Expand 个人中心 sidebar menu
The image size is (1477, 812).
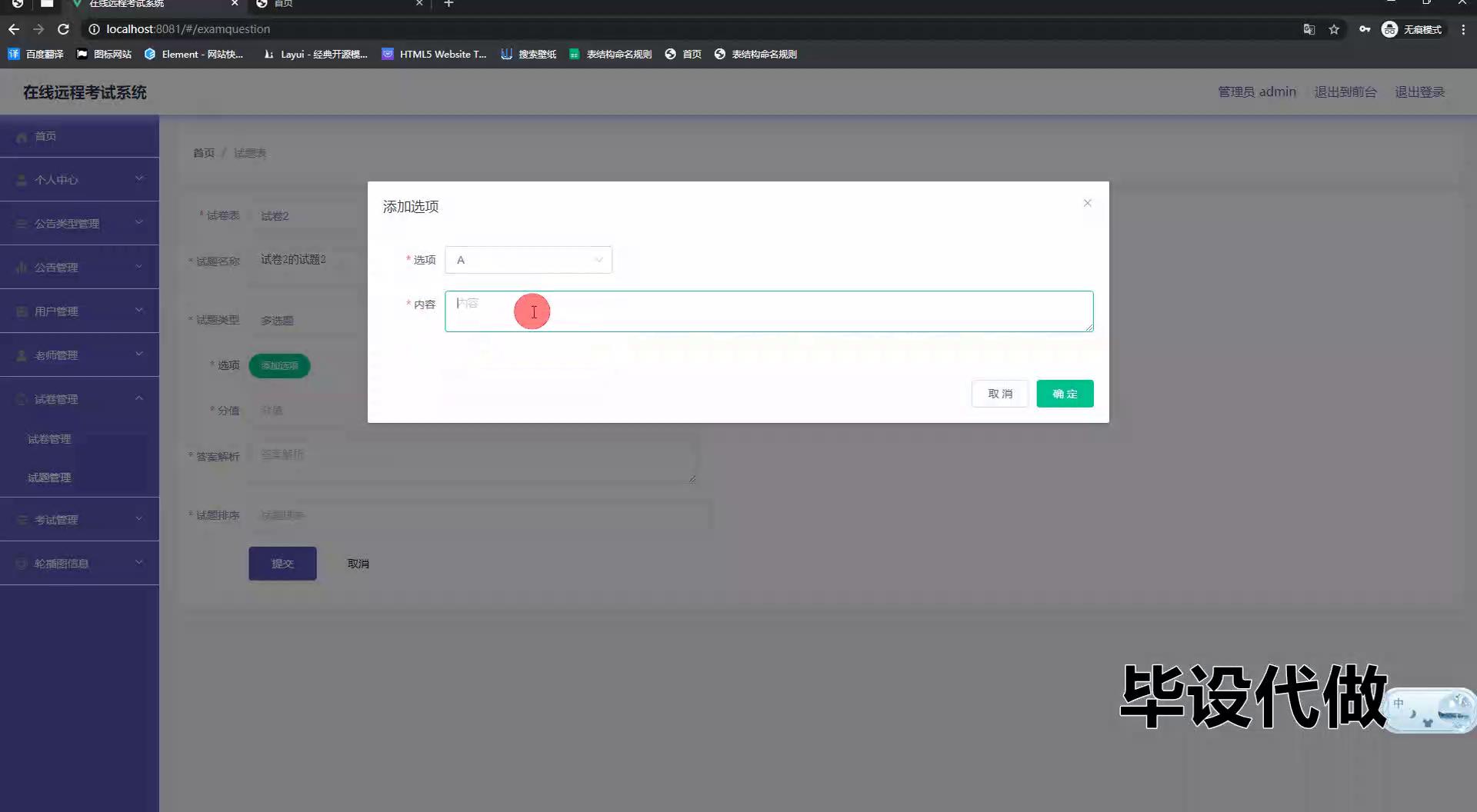79,179
